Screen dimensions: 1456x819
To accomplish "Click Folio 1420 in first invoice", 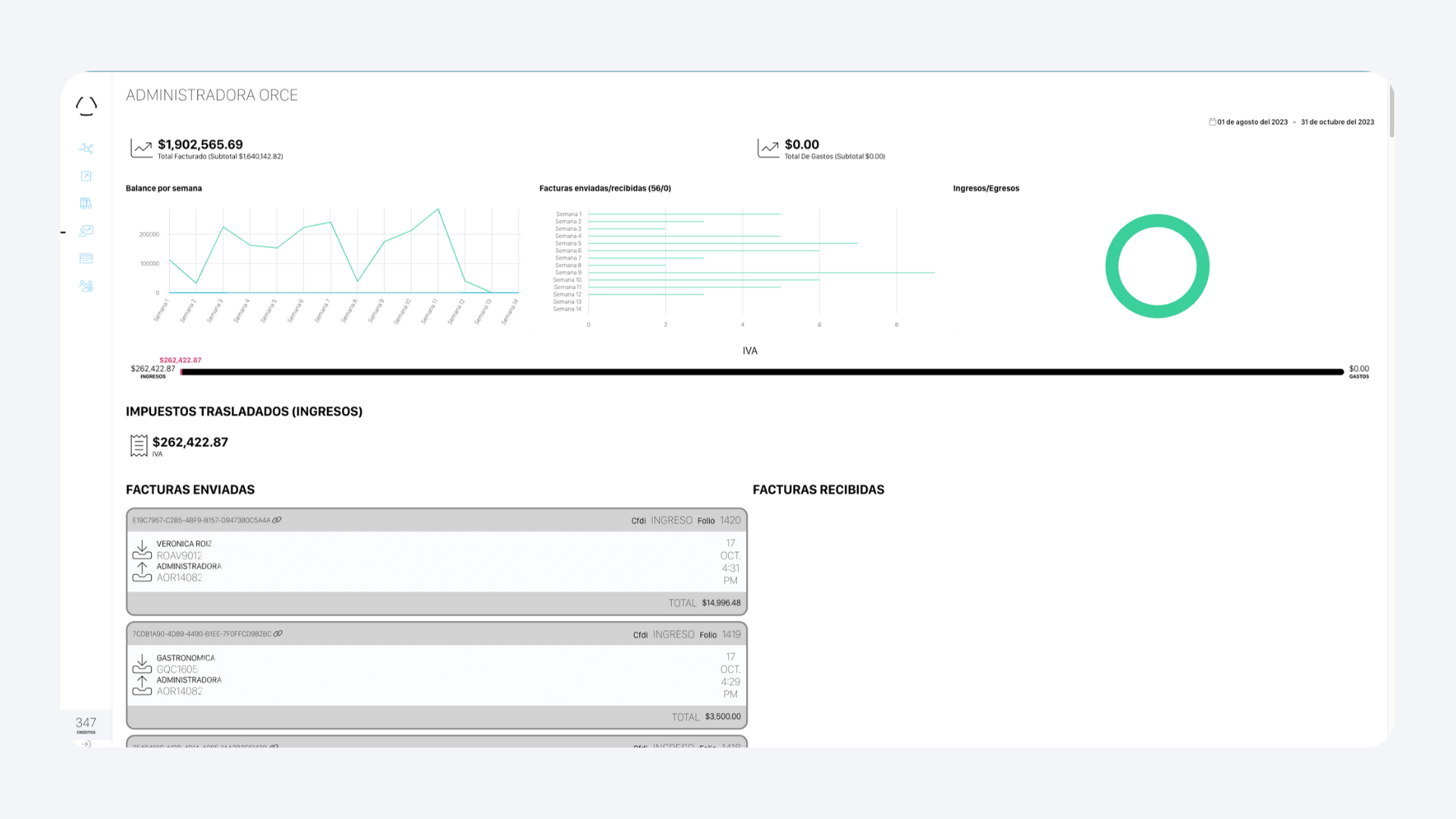I will [x=719, y=520].
